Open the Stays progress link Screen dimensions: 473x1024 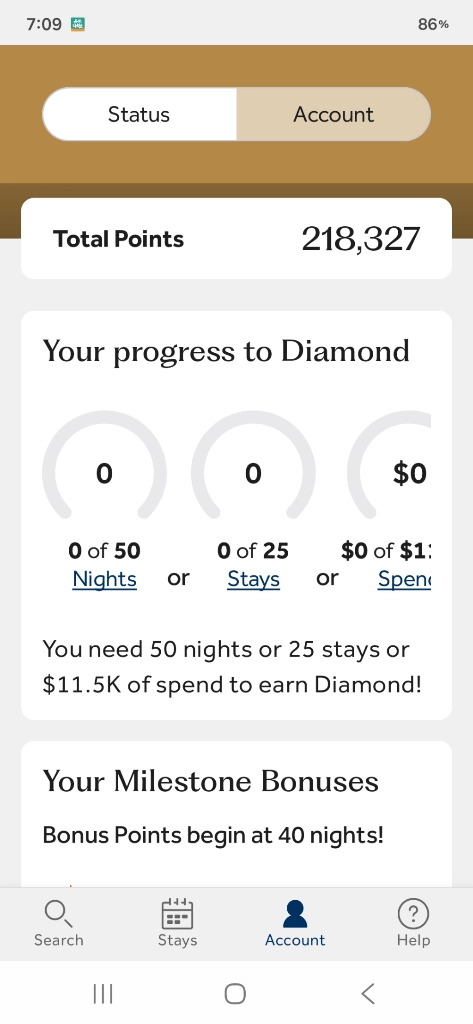click(x=253, y=579)
